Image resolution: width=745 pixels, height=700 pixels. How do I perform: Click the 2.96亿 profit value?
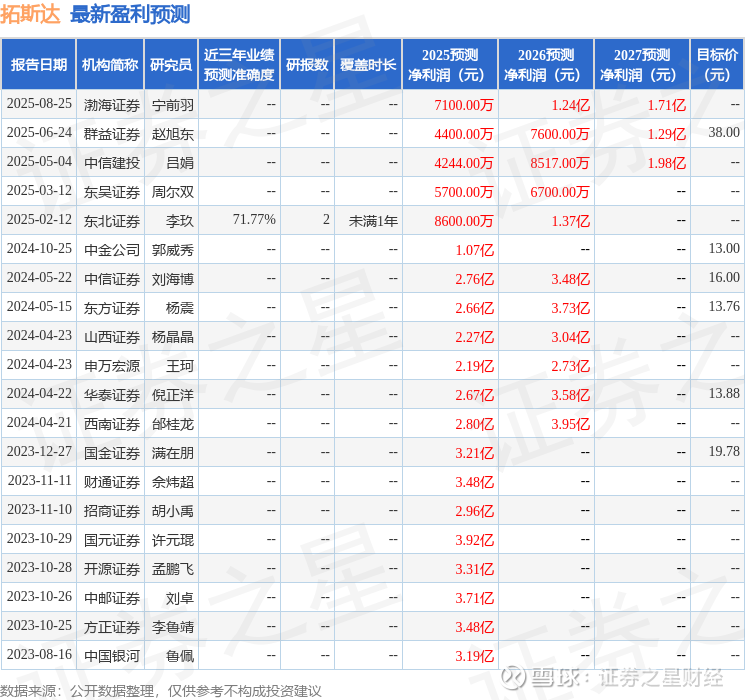point(474,511)
